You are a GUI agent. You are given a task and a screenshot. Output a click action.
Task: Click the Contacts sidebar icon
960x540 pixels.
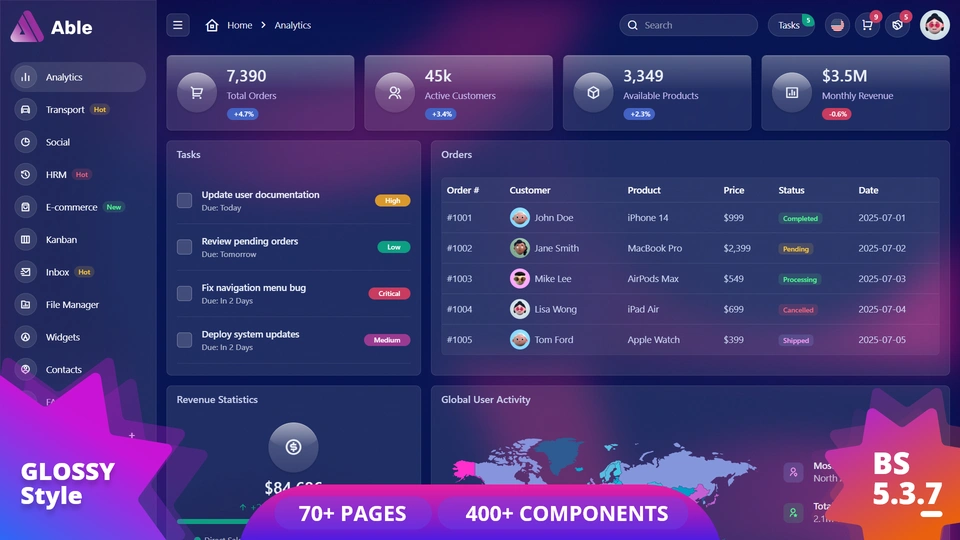click(x=25, y=369)
